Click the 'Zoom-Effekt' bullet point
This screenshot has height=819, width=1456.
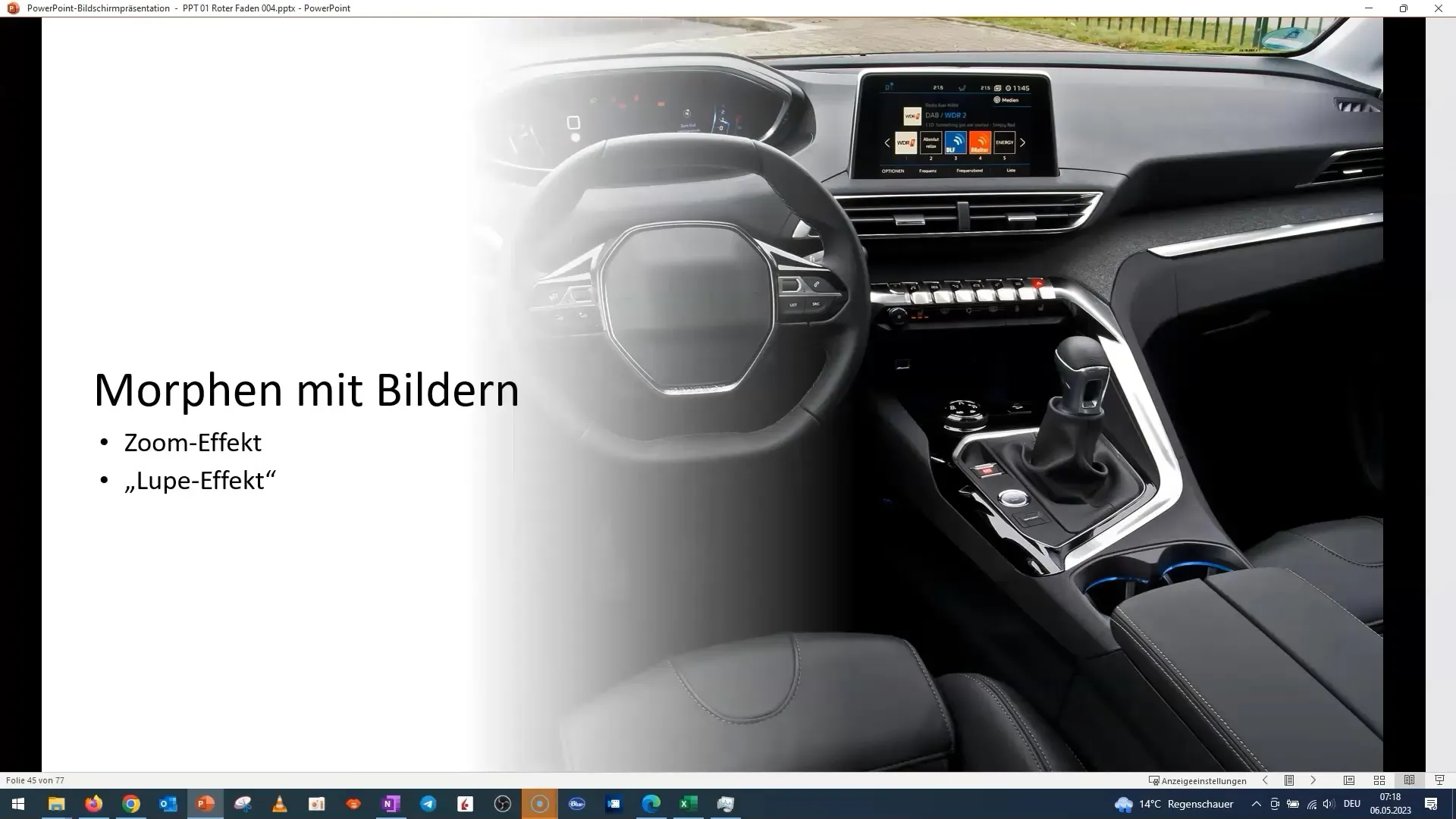click(193, 442)
